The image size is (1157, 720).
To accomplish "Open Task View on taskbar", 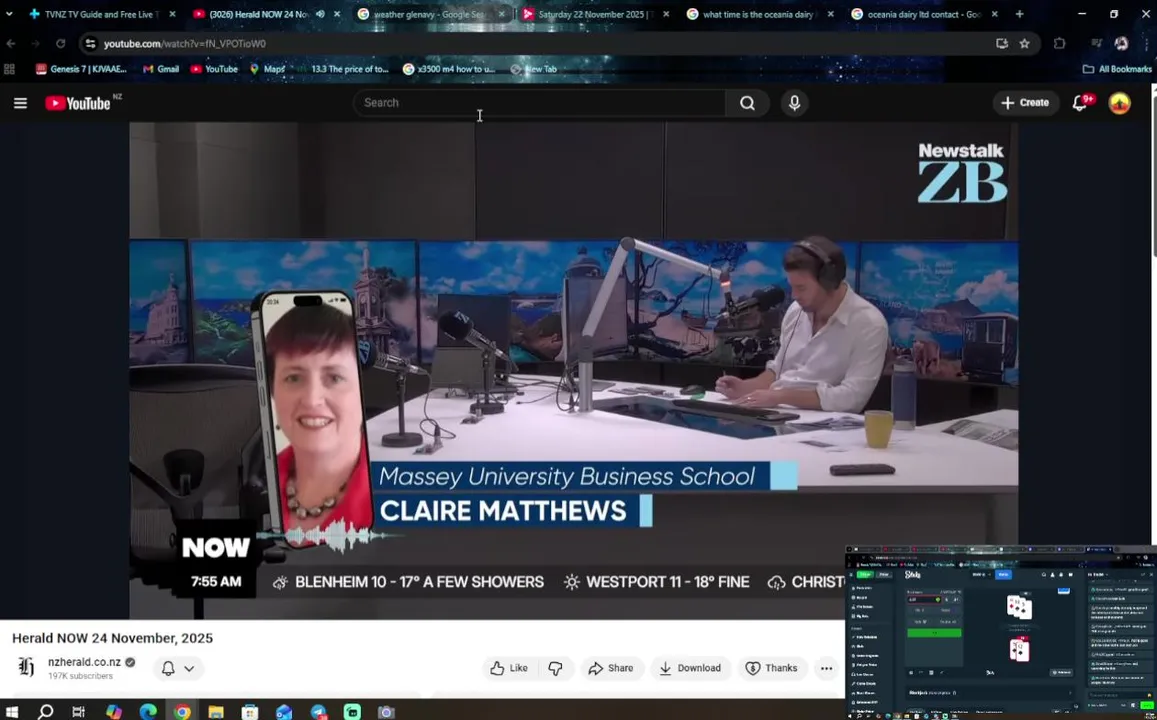I will 78,712.
